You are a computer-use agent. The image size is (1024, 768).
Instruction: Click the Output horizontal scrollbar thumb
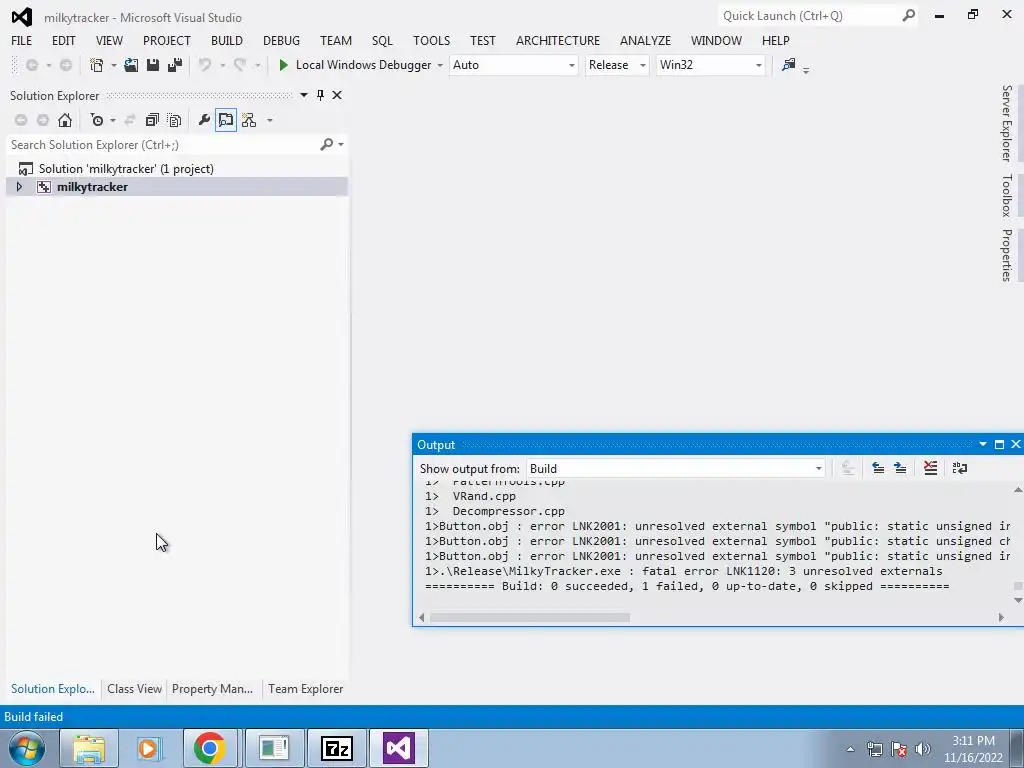point(530,617)
